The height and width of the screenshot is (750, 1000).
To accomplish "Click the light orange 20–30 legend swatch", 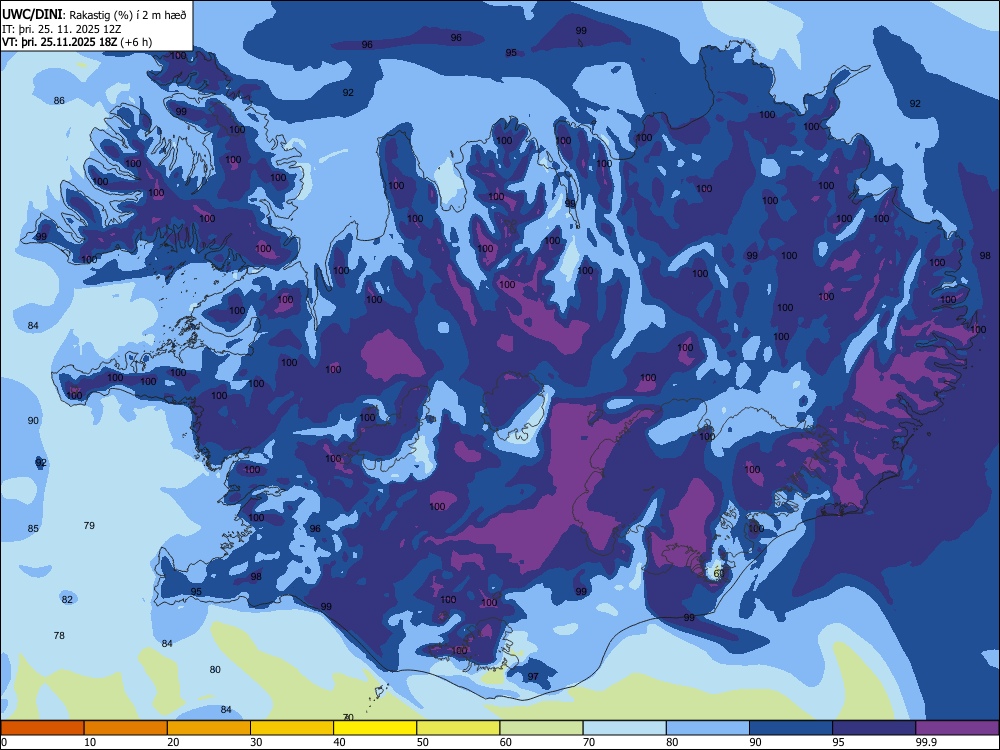I will [209, 728].
